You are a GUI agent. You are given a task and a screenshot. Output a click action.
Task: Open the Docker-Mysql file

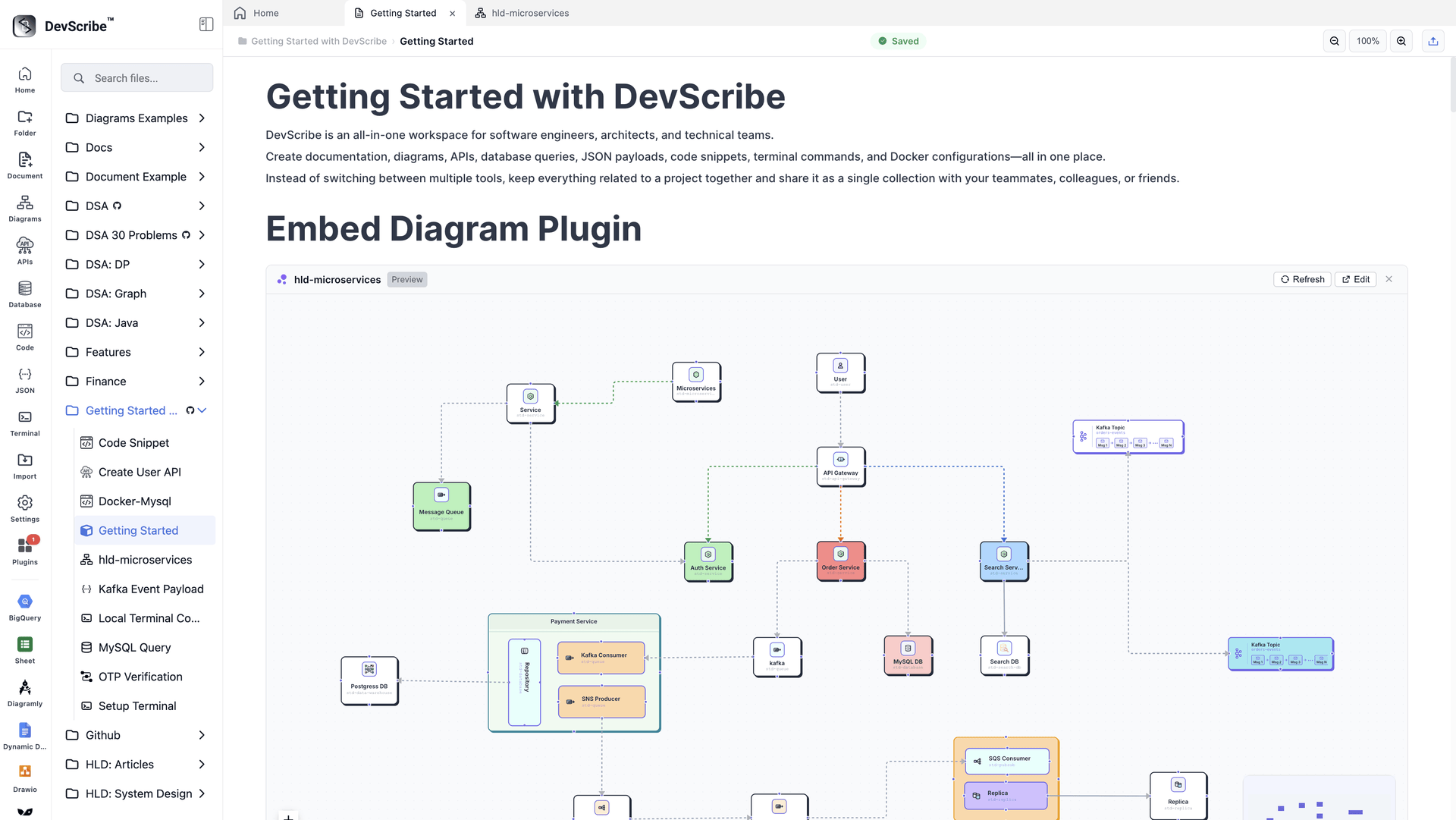(x=145, y=501)
